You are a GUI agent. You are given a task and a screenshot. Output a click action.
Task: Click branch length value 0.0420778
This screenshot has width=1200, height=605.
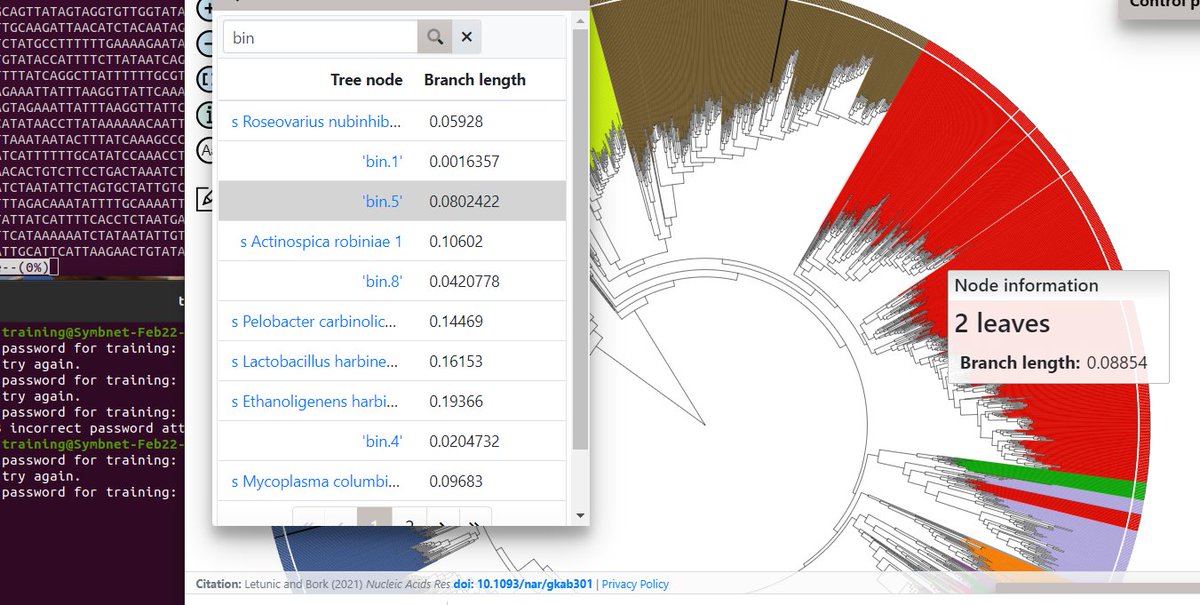464,281
